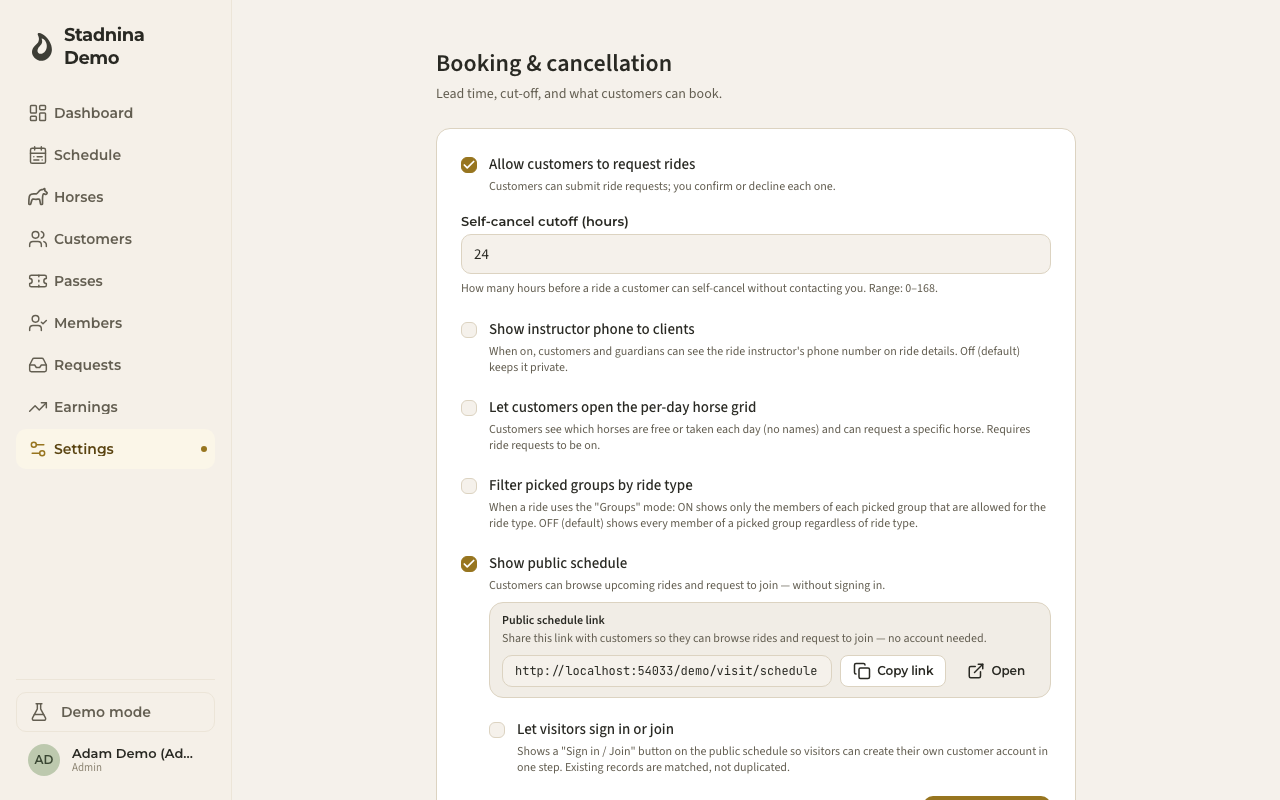Open the public schedule link externally
Screen dimensions: 1280x800
996,671
